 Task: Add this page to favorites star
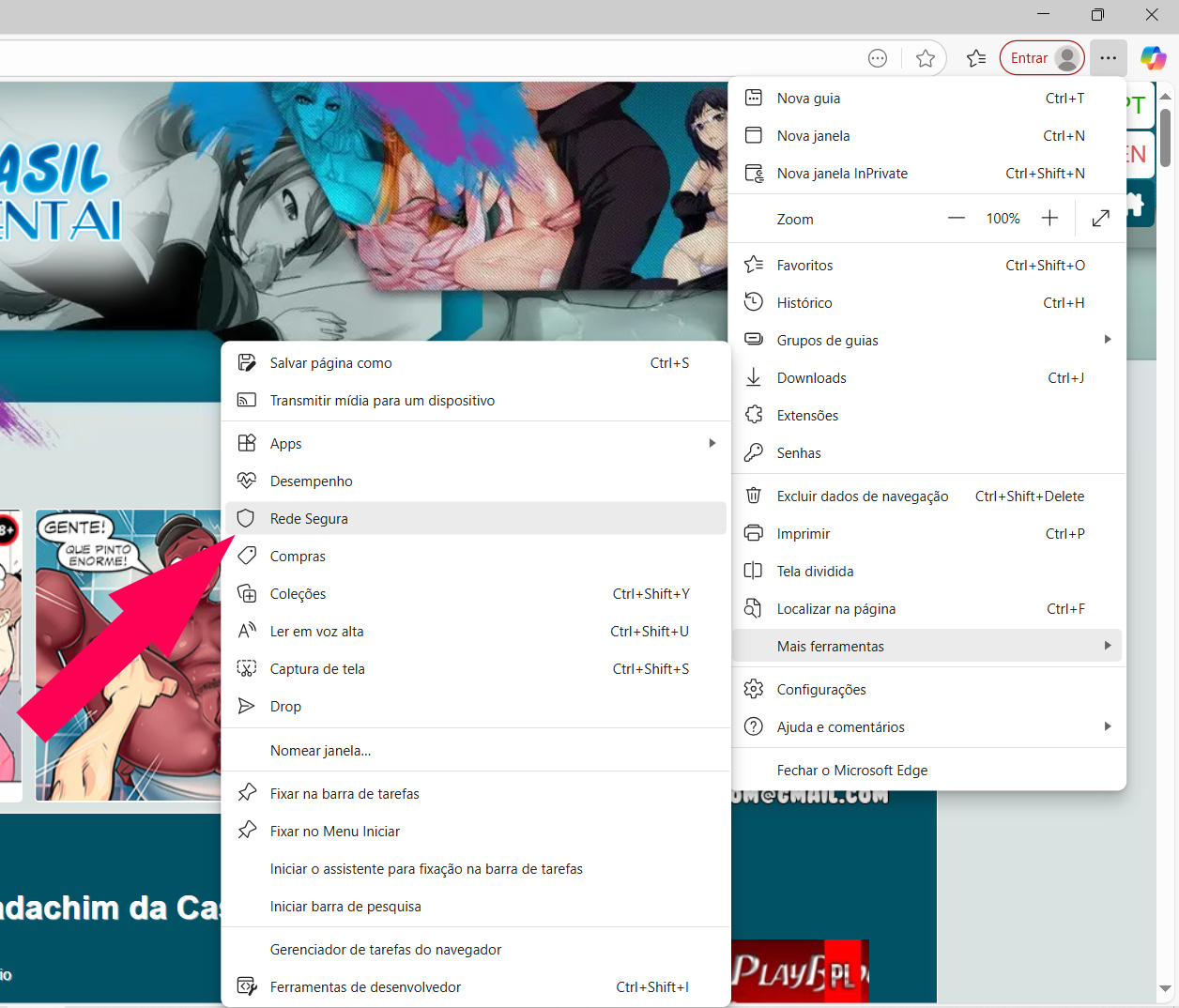pos(926,58)
